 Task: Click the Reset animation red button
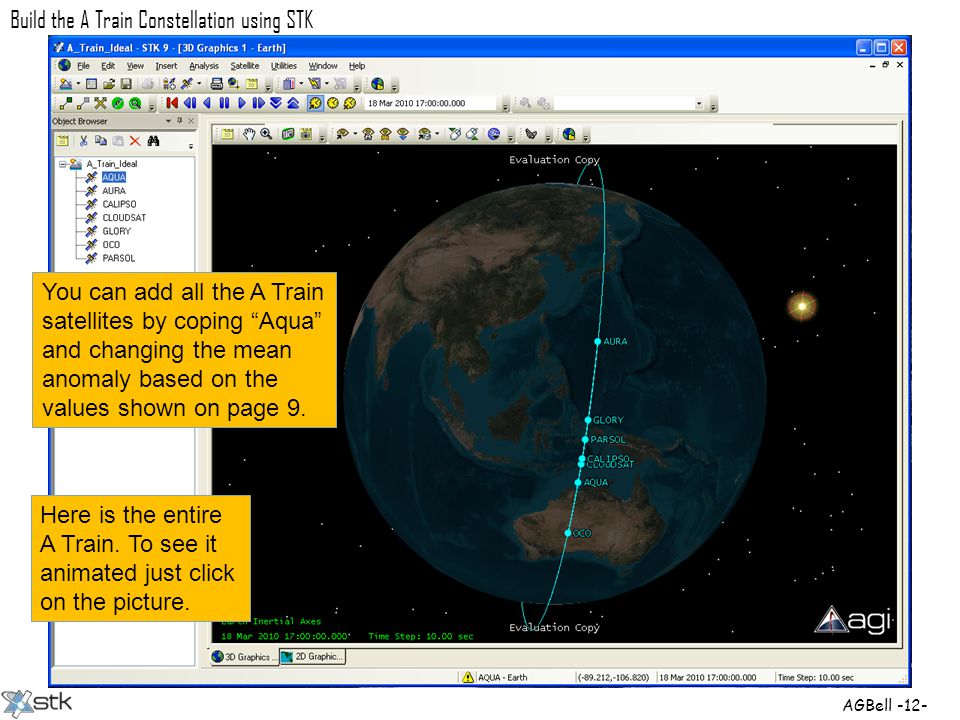172,103
